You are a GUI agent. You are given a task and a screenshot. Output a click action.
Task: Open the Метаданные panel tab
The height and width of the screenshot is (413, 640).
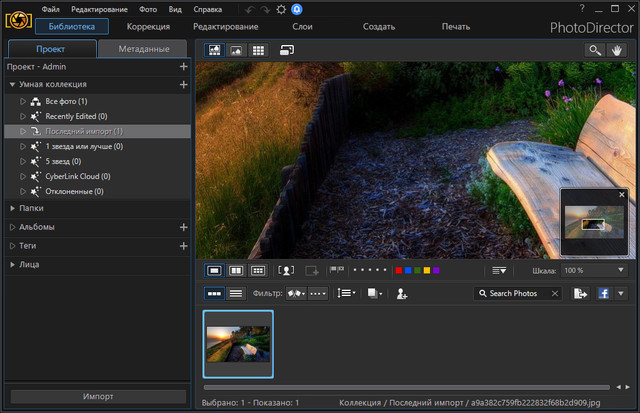144,49
